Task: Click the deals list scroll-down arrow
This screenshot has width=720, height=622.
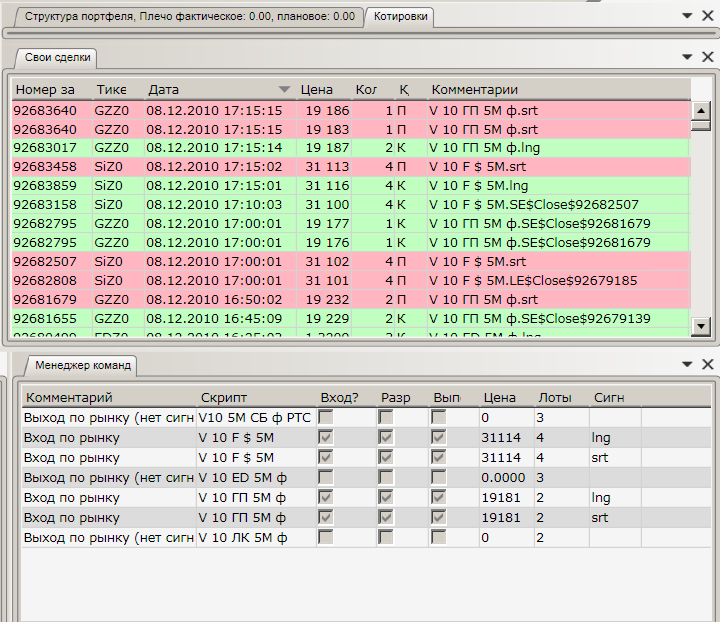Action: (x=700, y=325)
